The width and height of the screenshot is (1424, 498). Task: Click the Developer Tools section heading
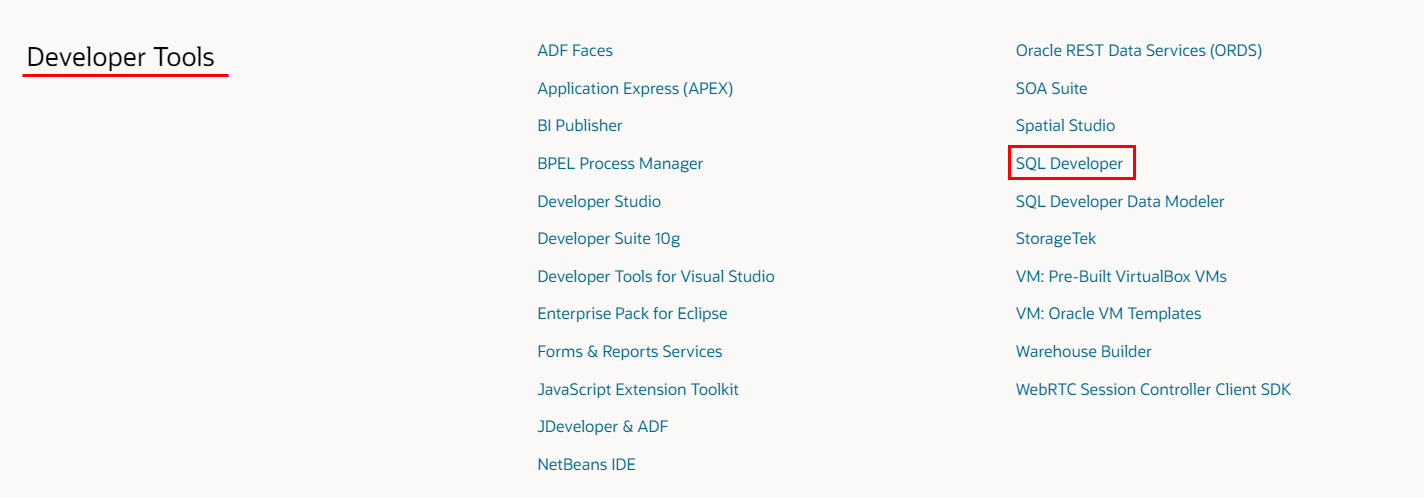[121, 57]
